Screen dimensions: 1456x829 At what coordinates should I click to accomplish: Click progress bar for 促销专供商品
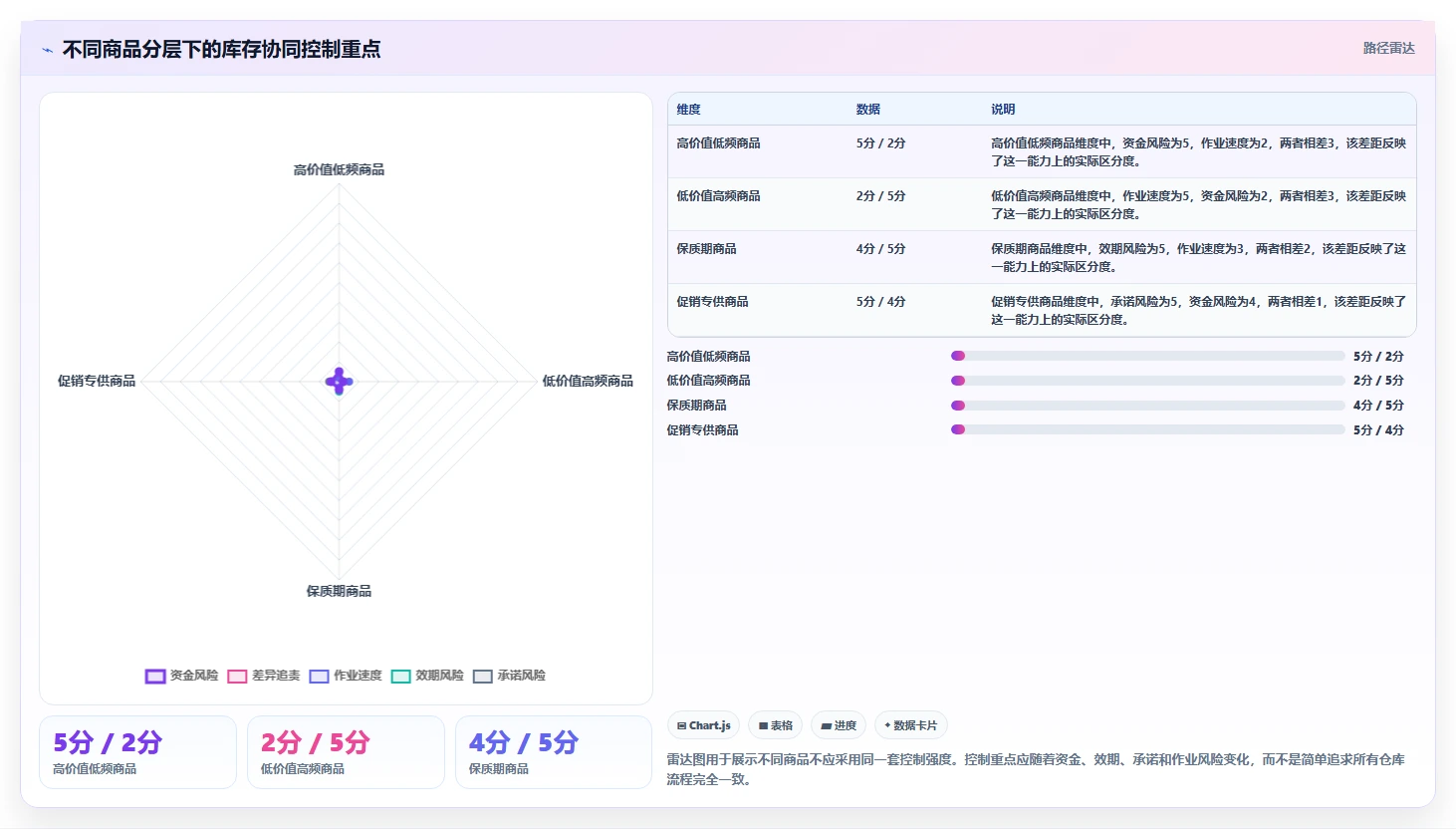[1147, 429]
